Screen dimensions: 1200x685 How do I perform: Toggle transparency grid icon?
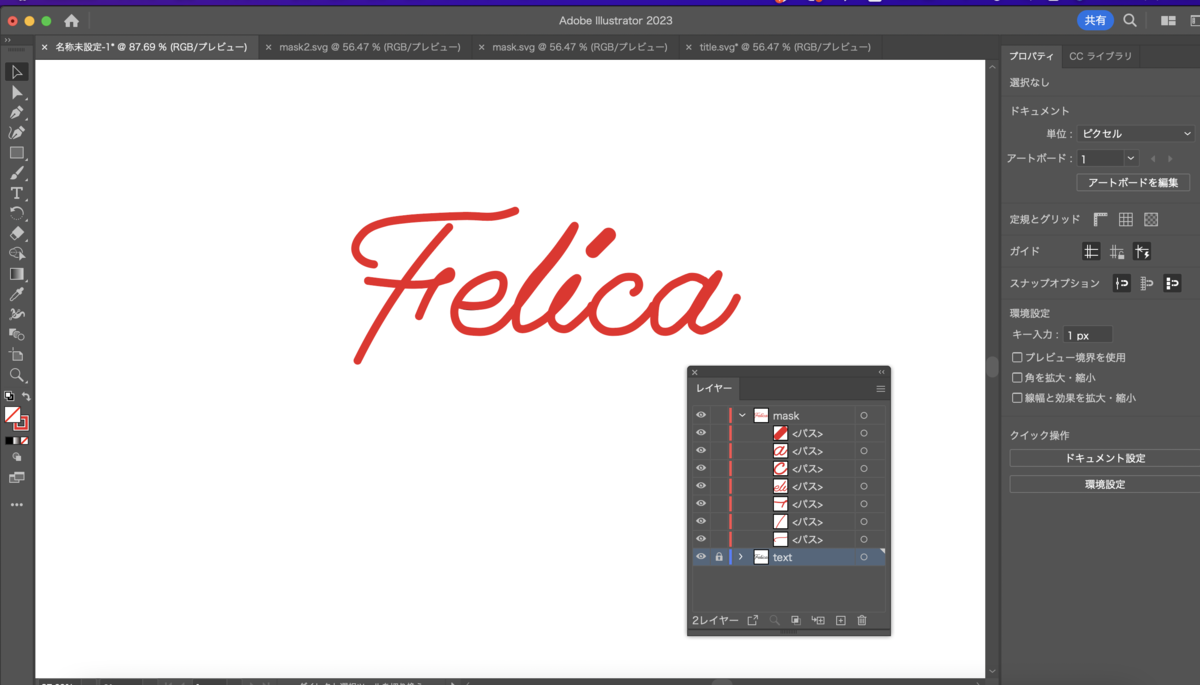click(1151, 219)
